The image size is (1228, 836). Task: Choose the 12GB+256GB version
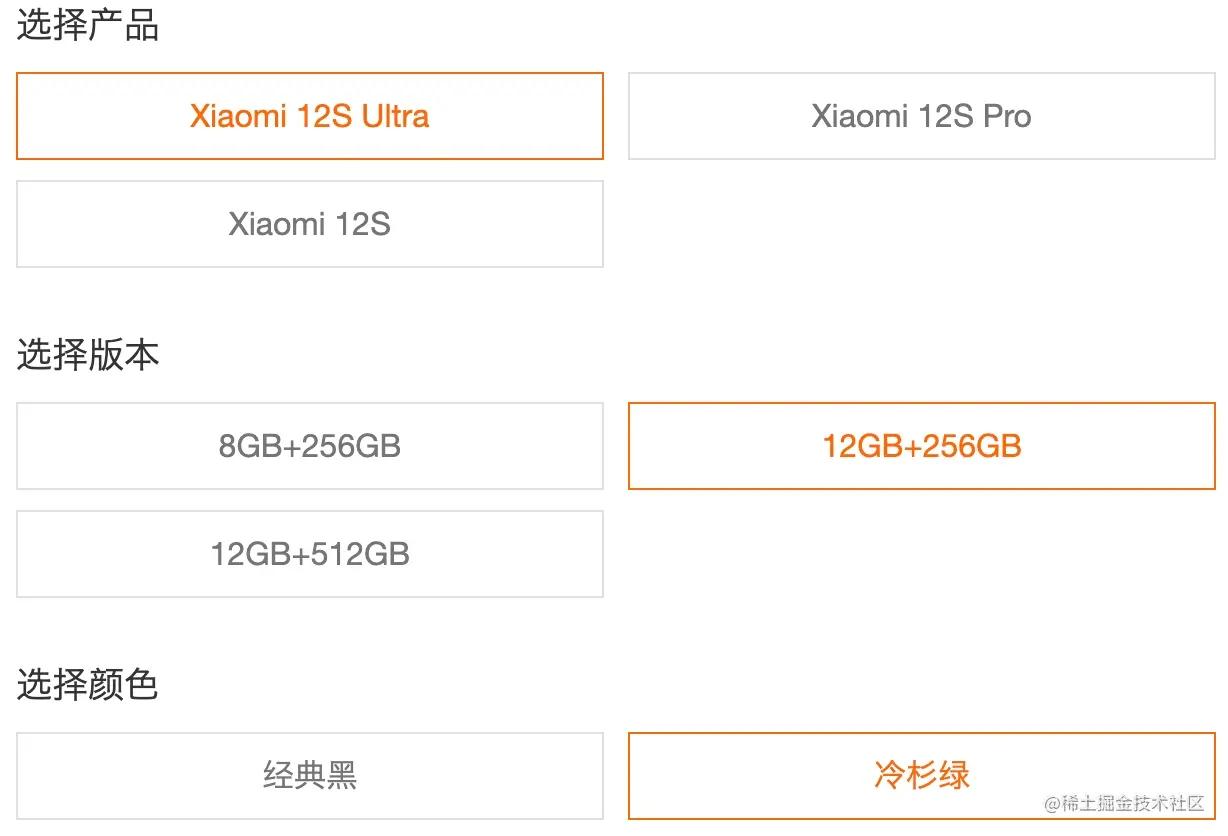tap(921, 446)
